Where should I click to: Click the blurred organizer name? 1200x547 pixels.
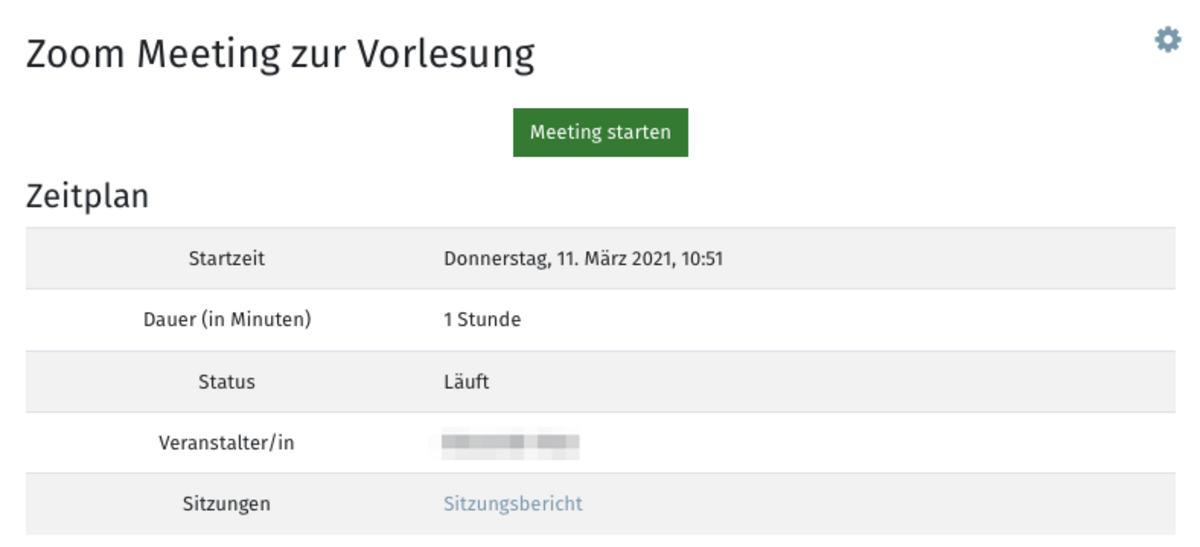coord(511,443)
